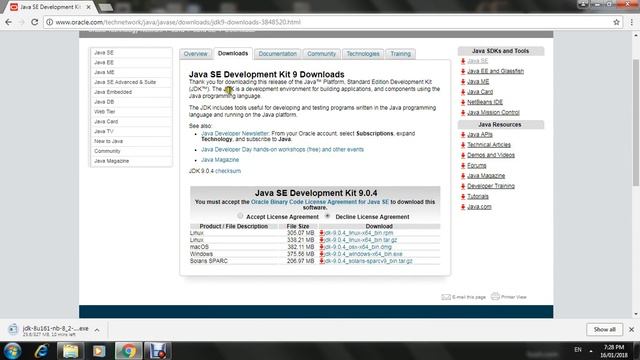Select Accept License Agreement radio button

(240, 216)
